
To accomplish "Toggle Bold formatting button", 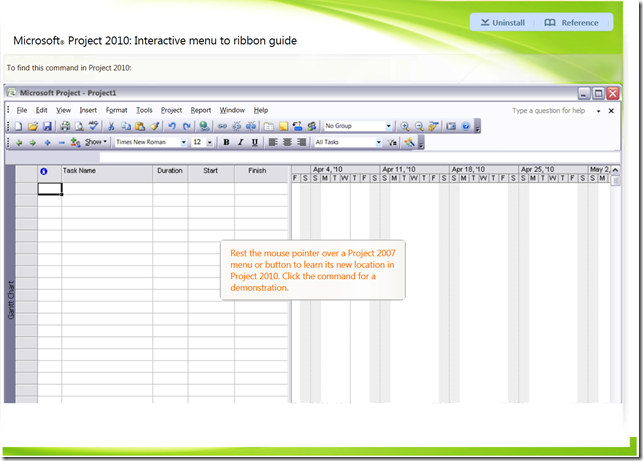I will pyautogui.click(x=226, y=142).
